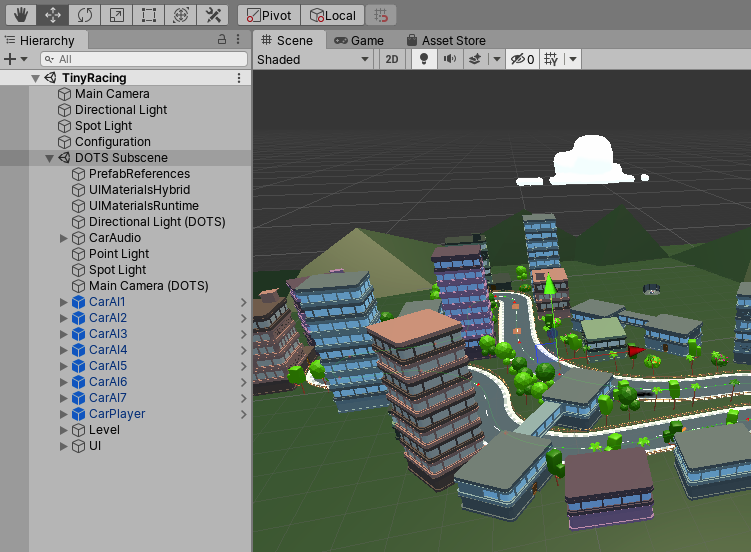
Task: Expand CarPlayer prefab
Action: tap(63, 414)
